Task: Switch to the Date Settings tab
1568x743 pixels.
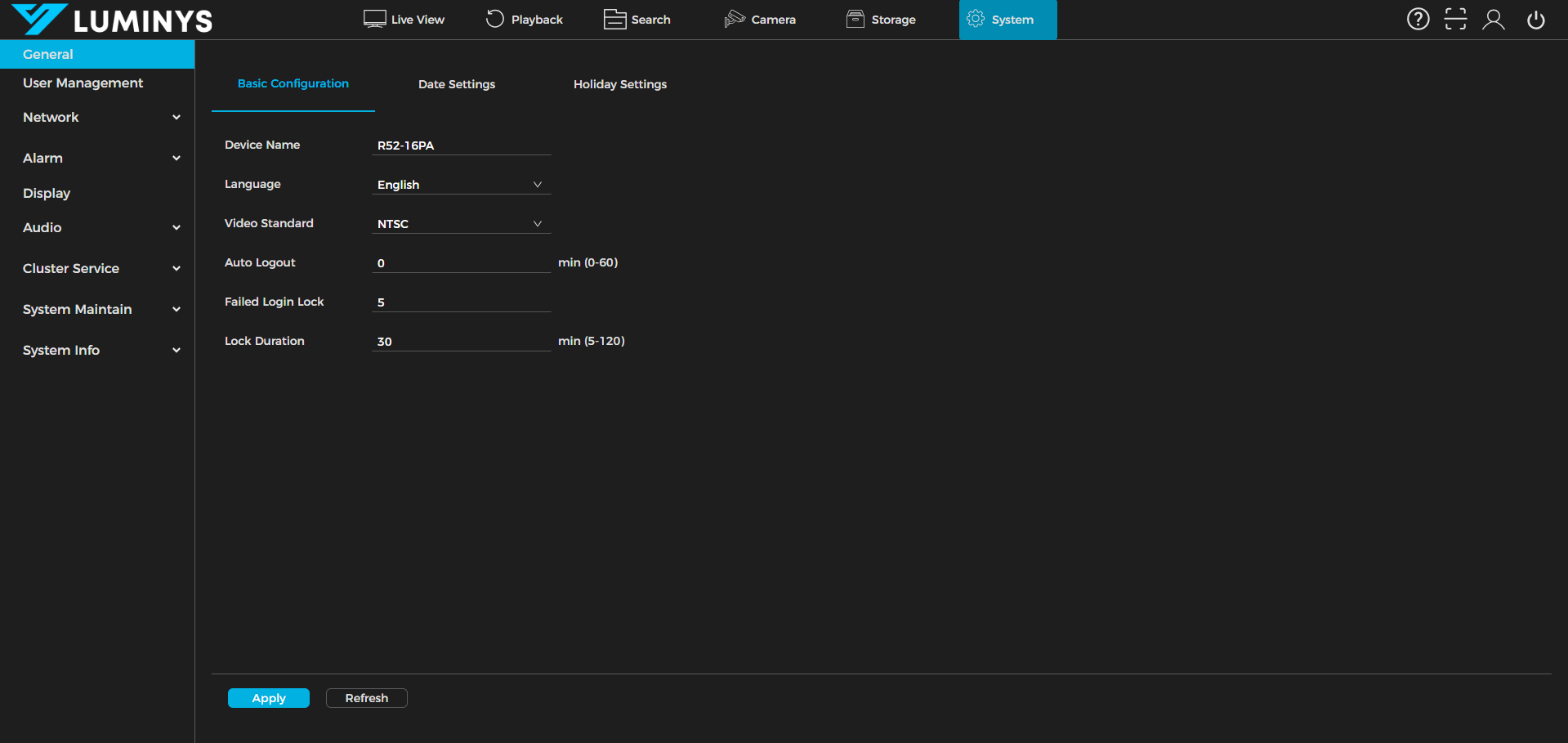Action: tap(456, 84)
